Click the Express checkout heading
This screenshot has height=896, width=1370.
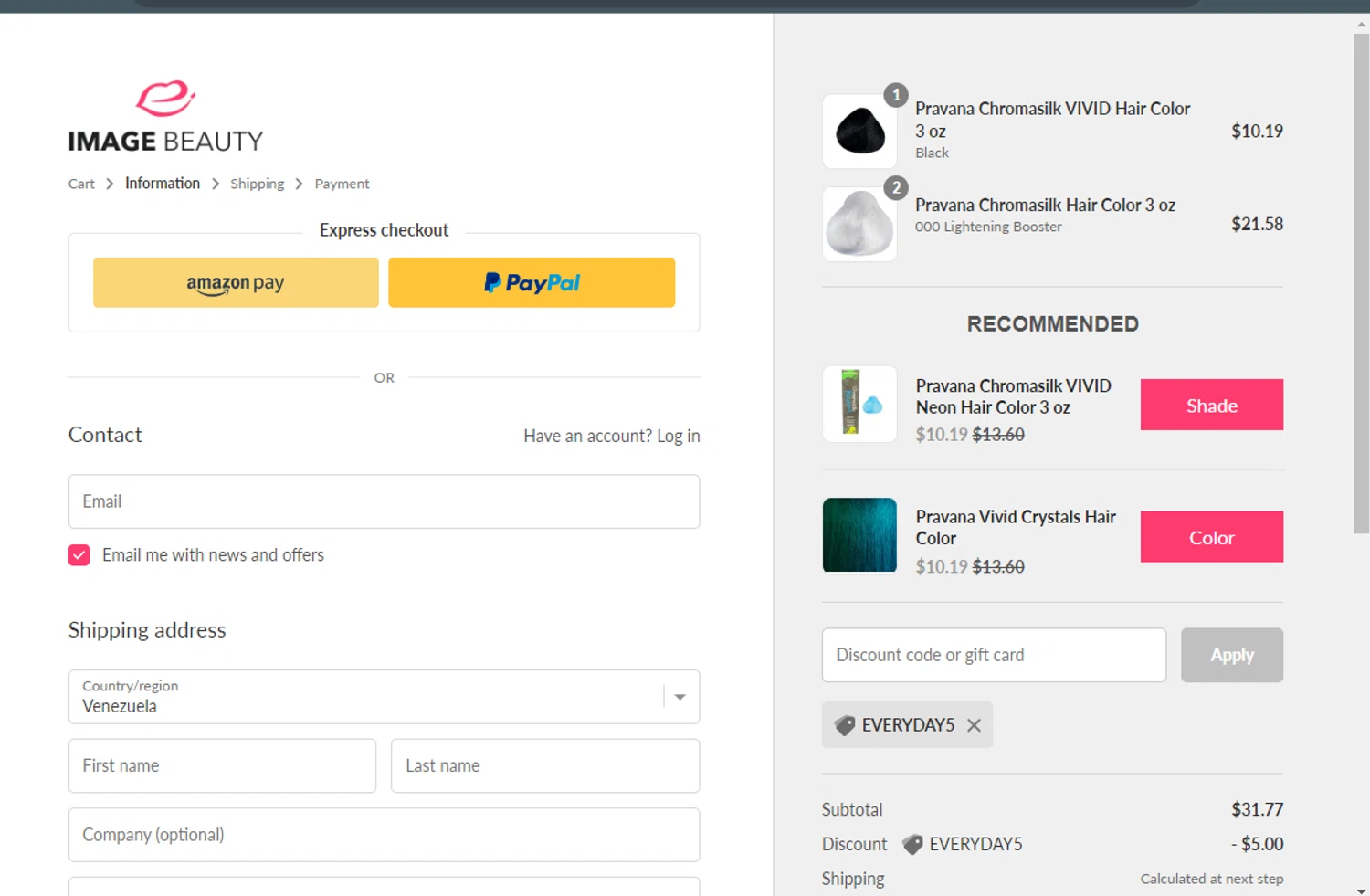tap(384, 230)
